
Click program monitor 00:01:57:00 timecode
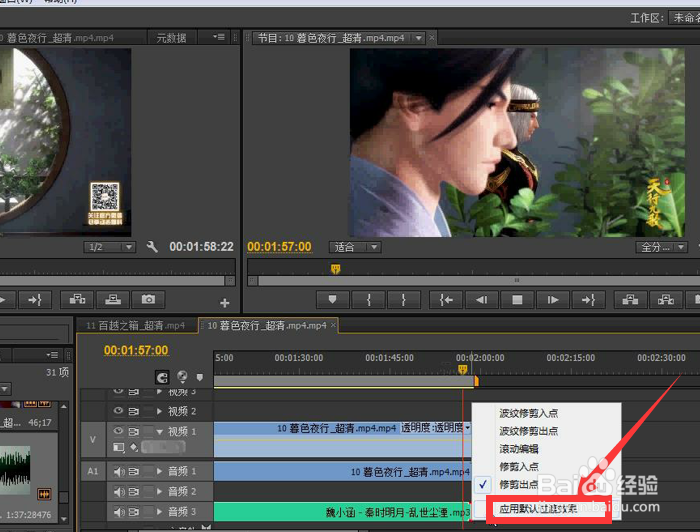pyautogui.click(x=279, y=247)
